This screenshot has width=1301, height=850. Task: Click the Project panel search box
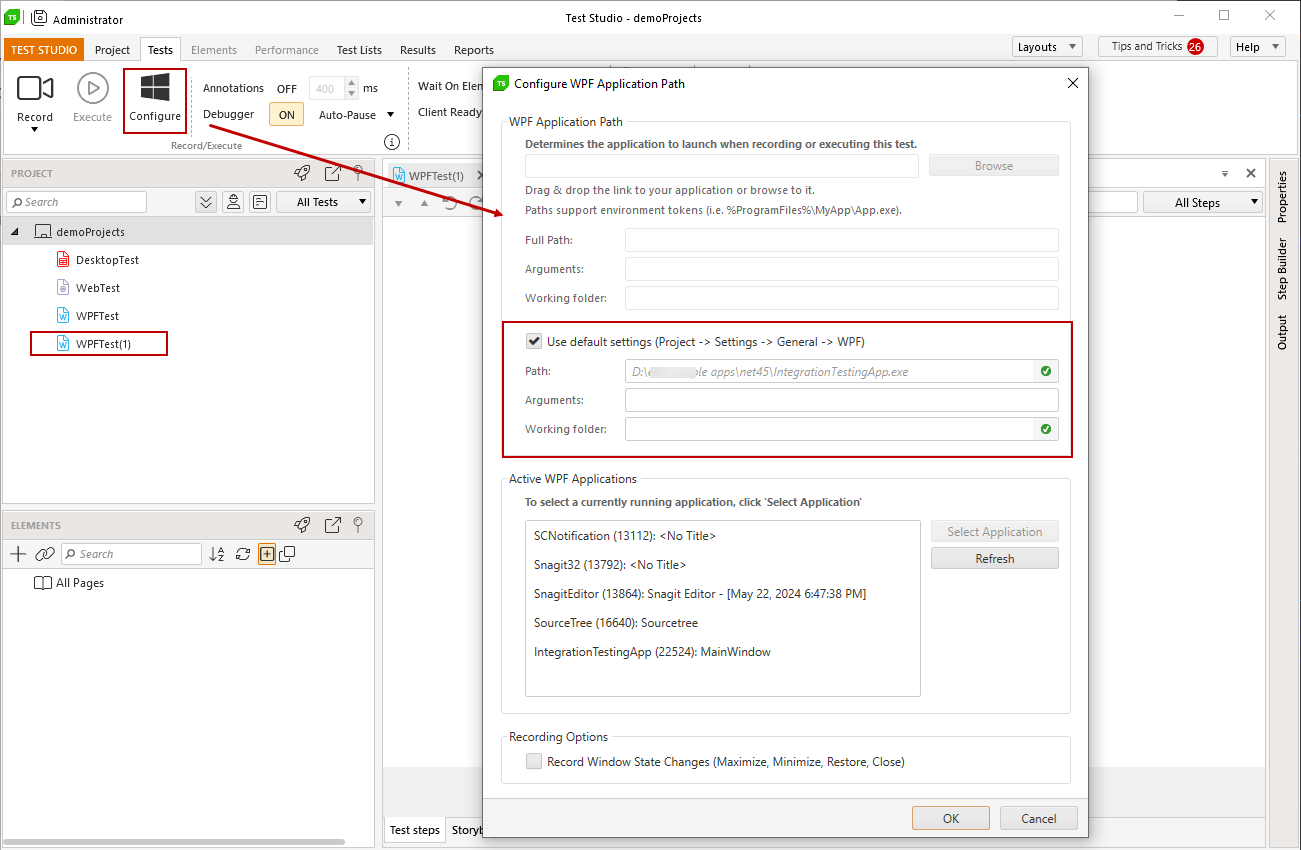[76, 202]
